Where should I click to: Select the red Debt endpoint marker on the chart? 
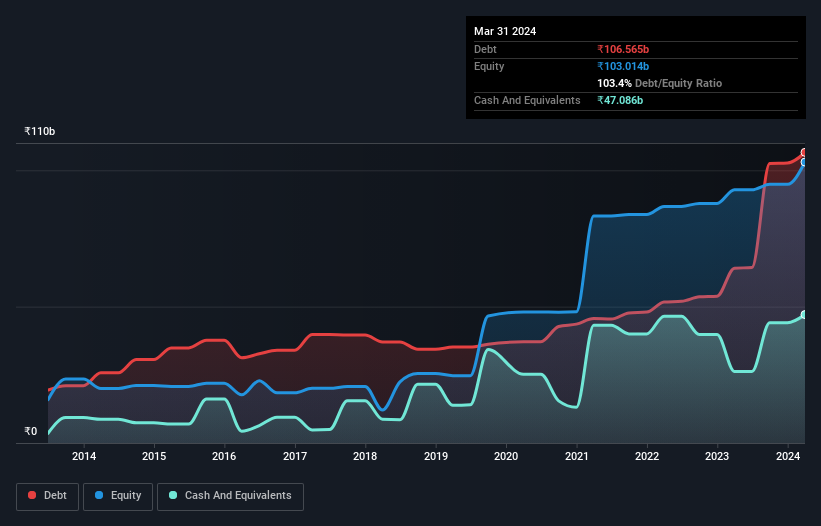coord(804,153)
